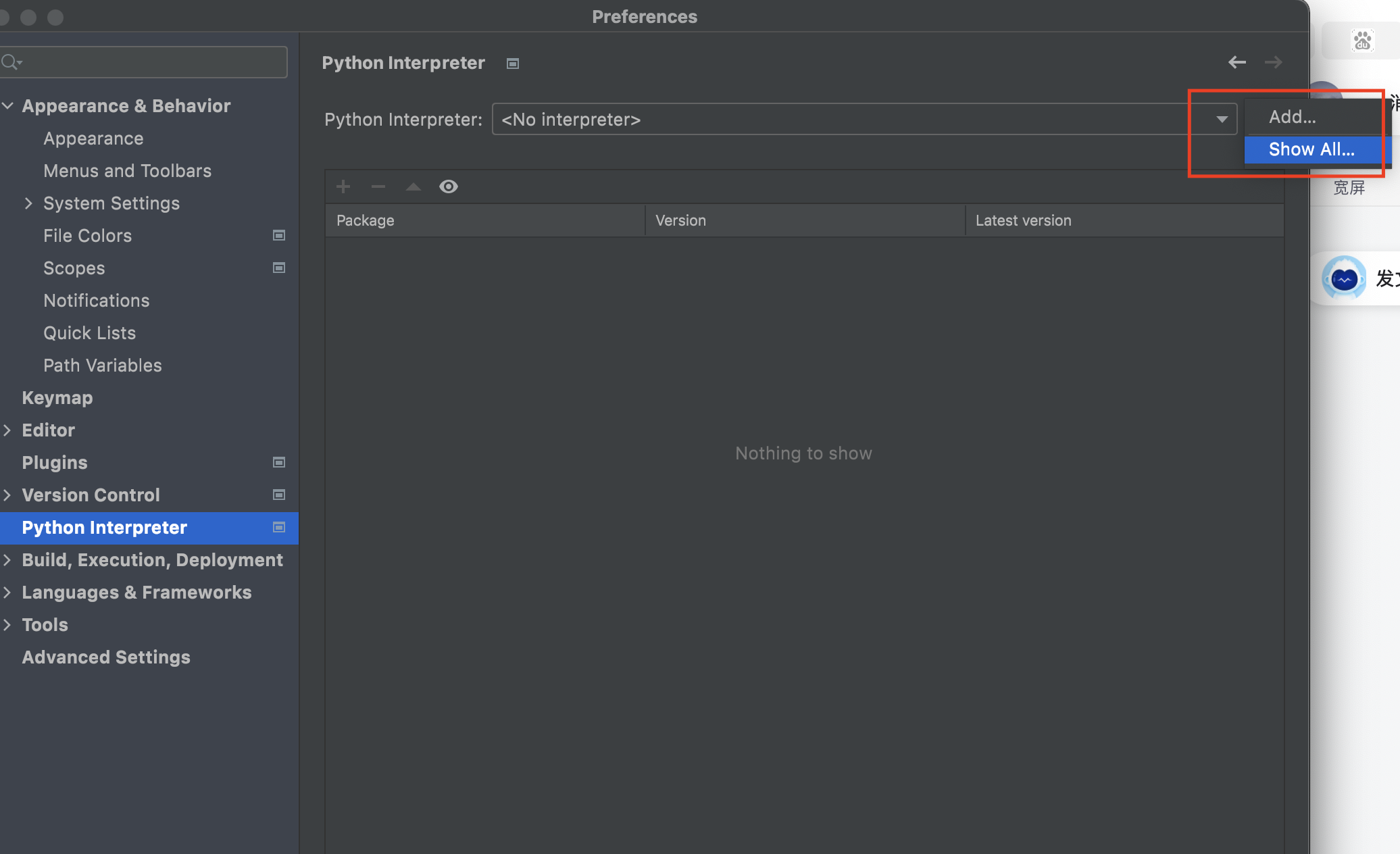
Task: Click the panel icon beside File Colors
Action: (278, 235)
